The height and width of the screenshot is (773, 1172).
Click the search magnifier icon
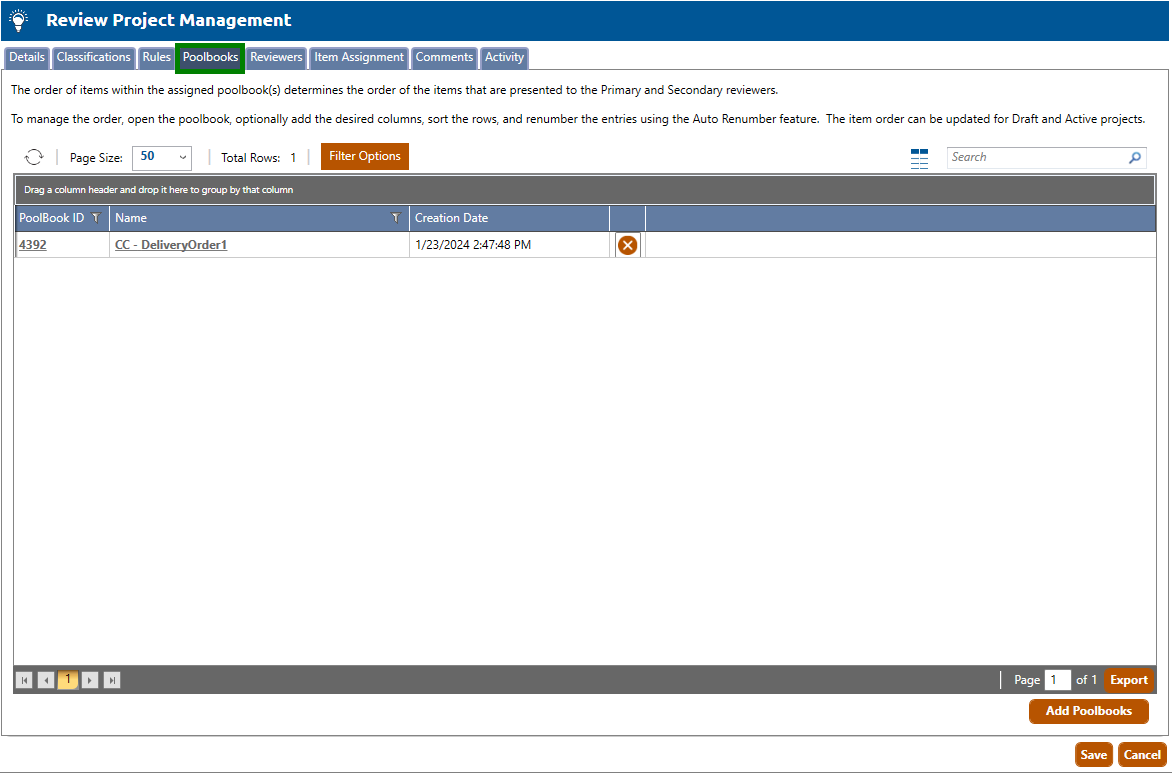tap(1134, 158)
